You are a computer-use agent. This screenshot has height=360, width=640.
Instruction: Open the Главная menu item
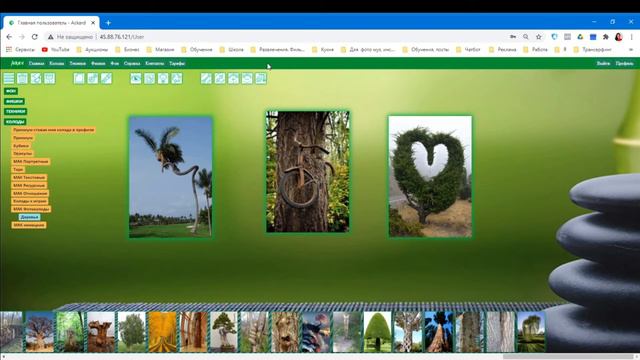[36, 64]
